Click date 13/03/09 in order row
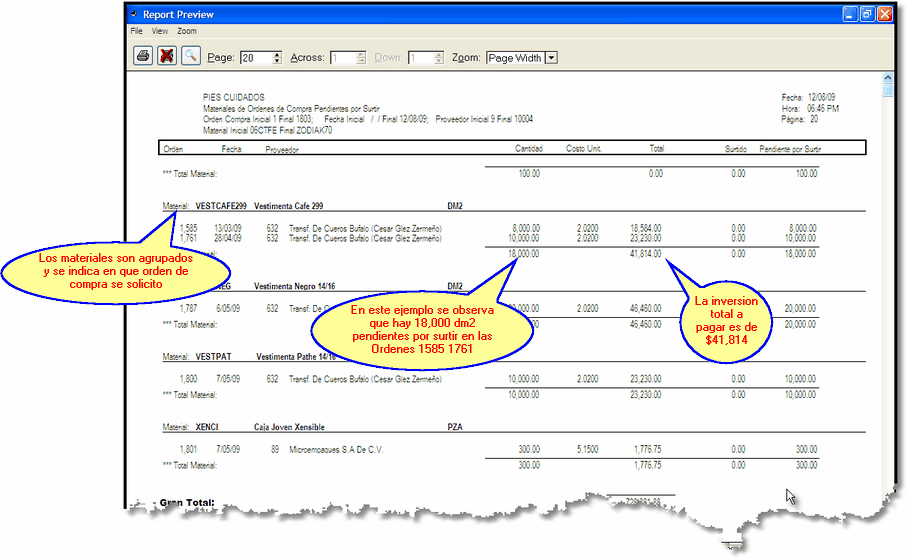This screenshot has width=908, height=560. (228, 228)
